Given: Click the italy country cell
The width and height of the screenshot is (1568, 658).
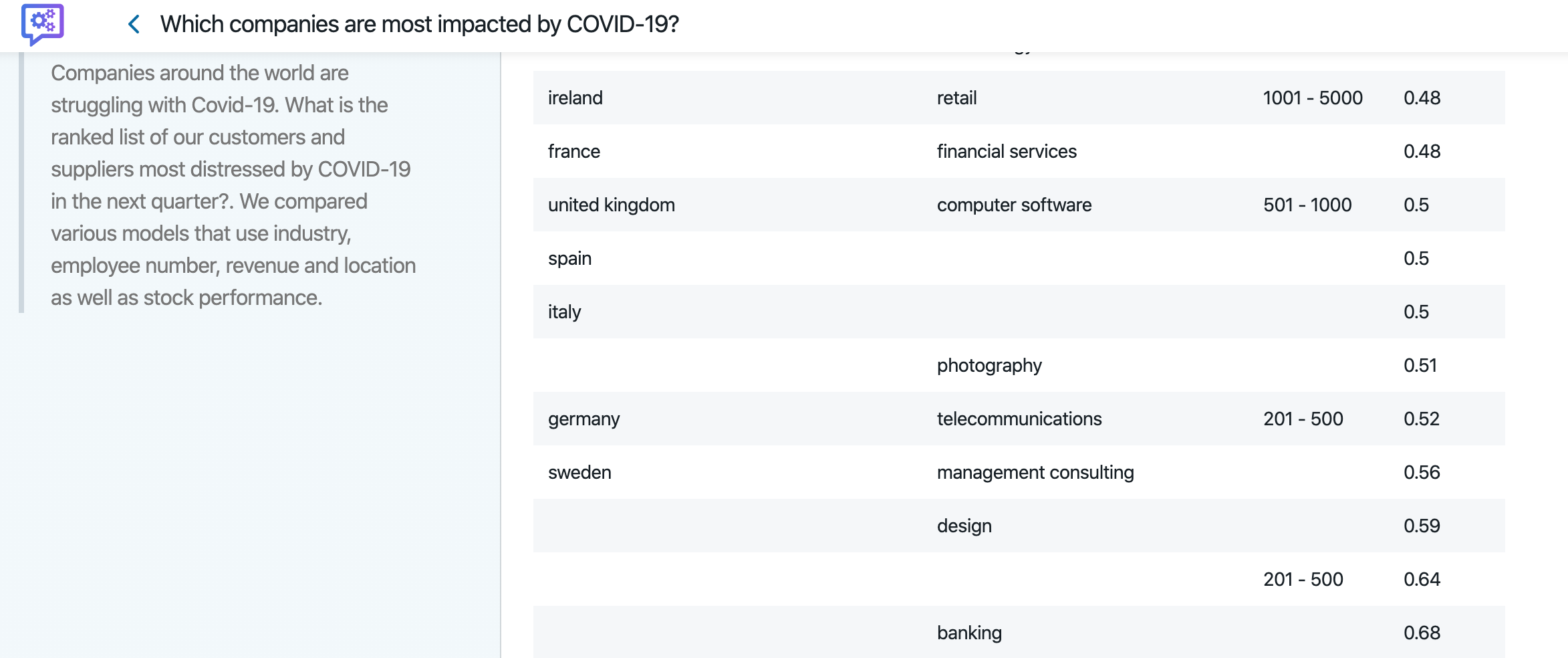Looking at the screenshot, I should pyautogui.click(x=564, y=312).
